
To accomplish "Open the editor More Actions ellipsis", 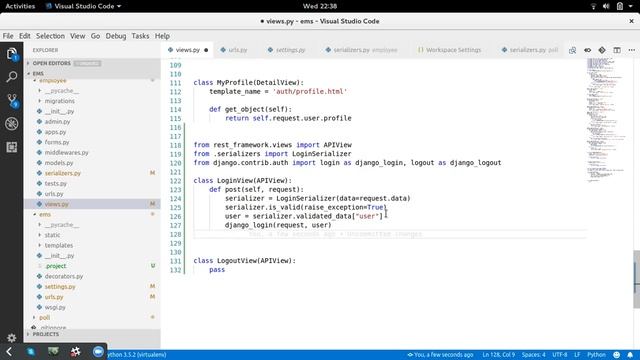I will [x=632, y=50].
